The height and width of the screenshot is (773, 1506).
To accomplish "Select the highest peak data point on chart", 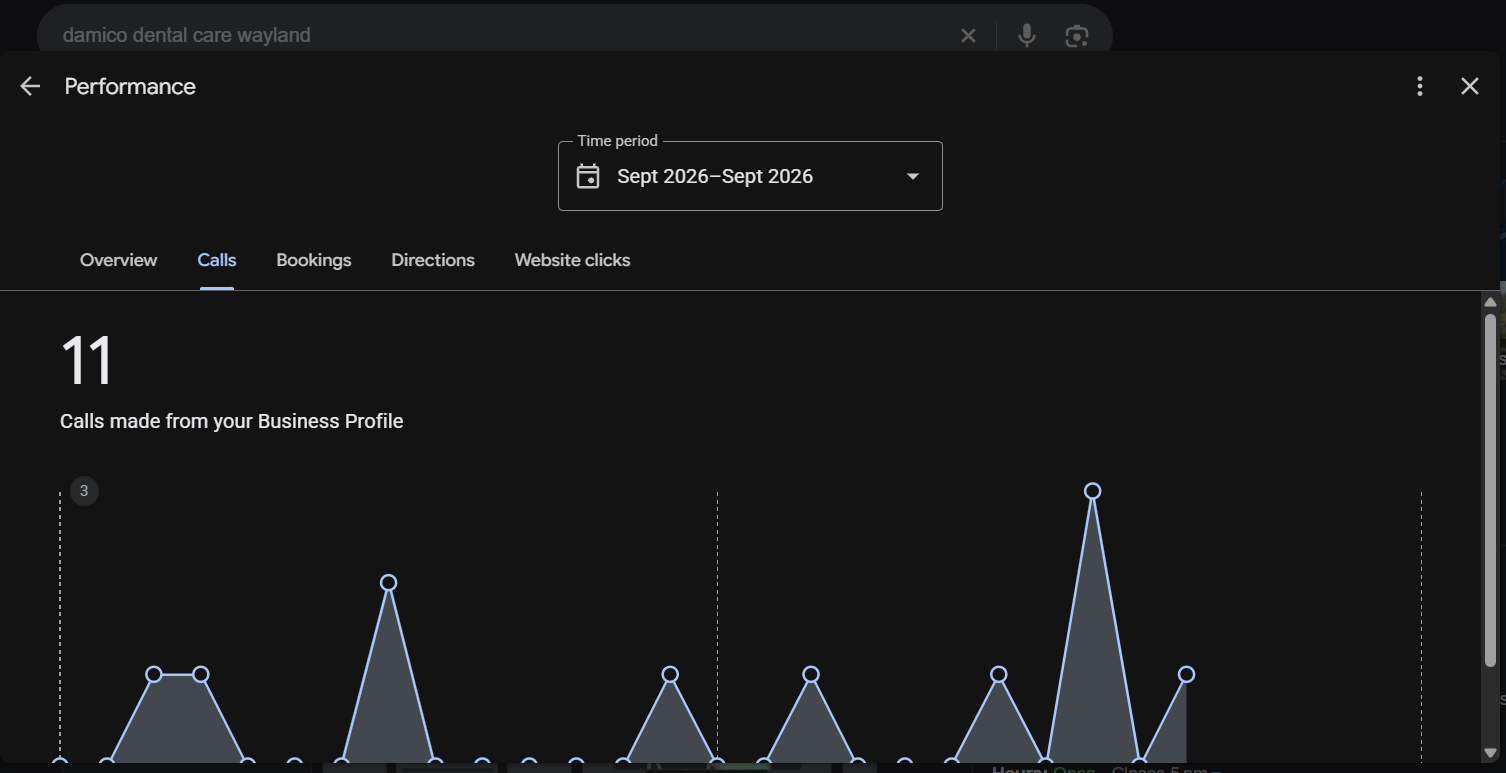I will click(1093, 491).
